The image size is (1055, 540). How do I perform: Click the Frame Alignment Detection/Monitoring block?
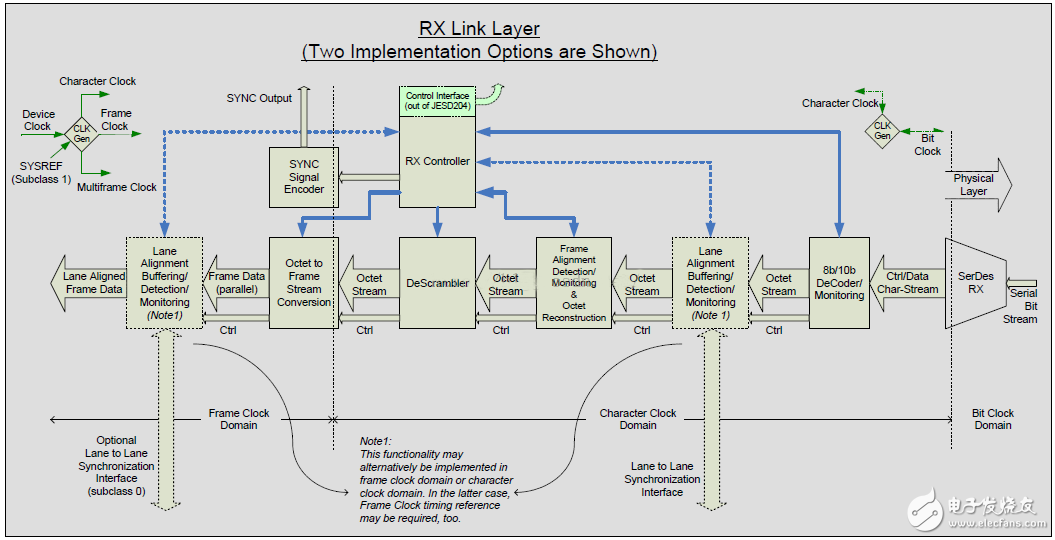tap(574, 283)
